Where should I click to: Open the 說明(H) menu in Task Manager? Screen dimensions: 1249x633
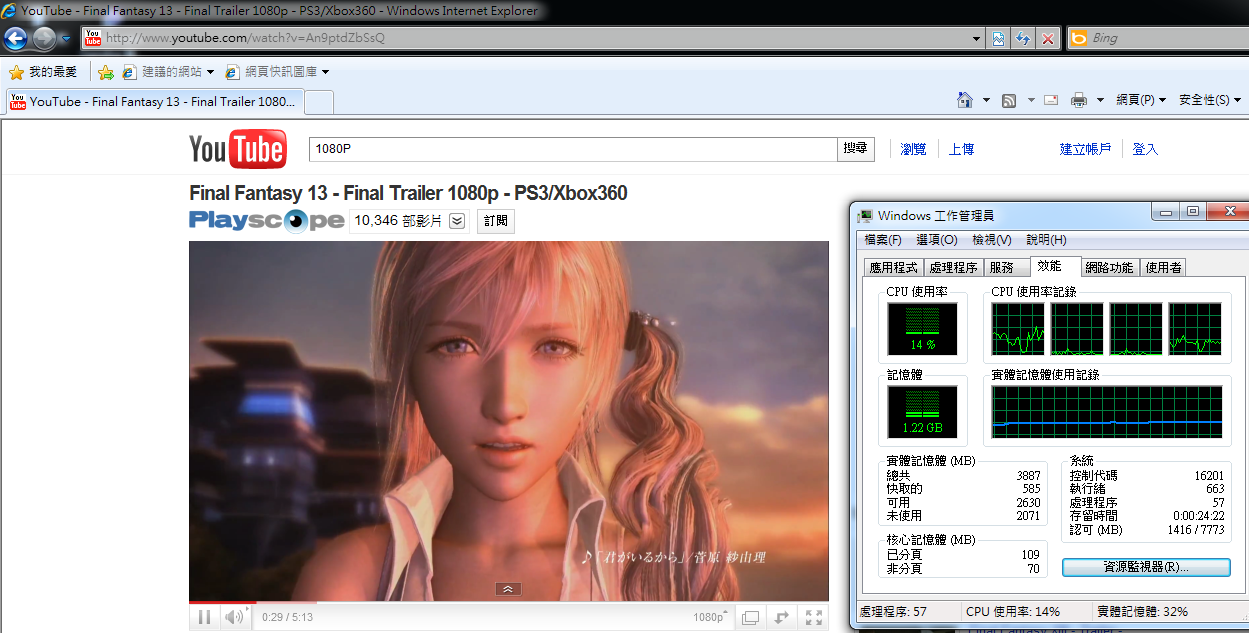(x=1046, y=240)
